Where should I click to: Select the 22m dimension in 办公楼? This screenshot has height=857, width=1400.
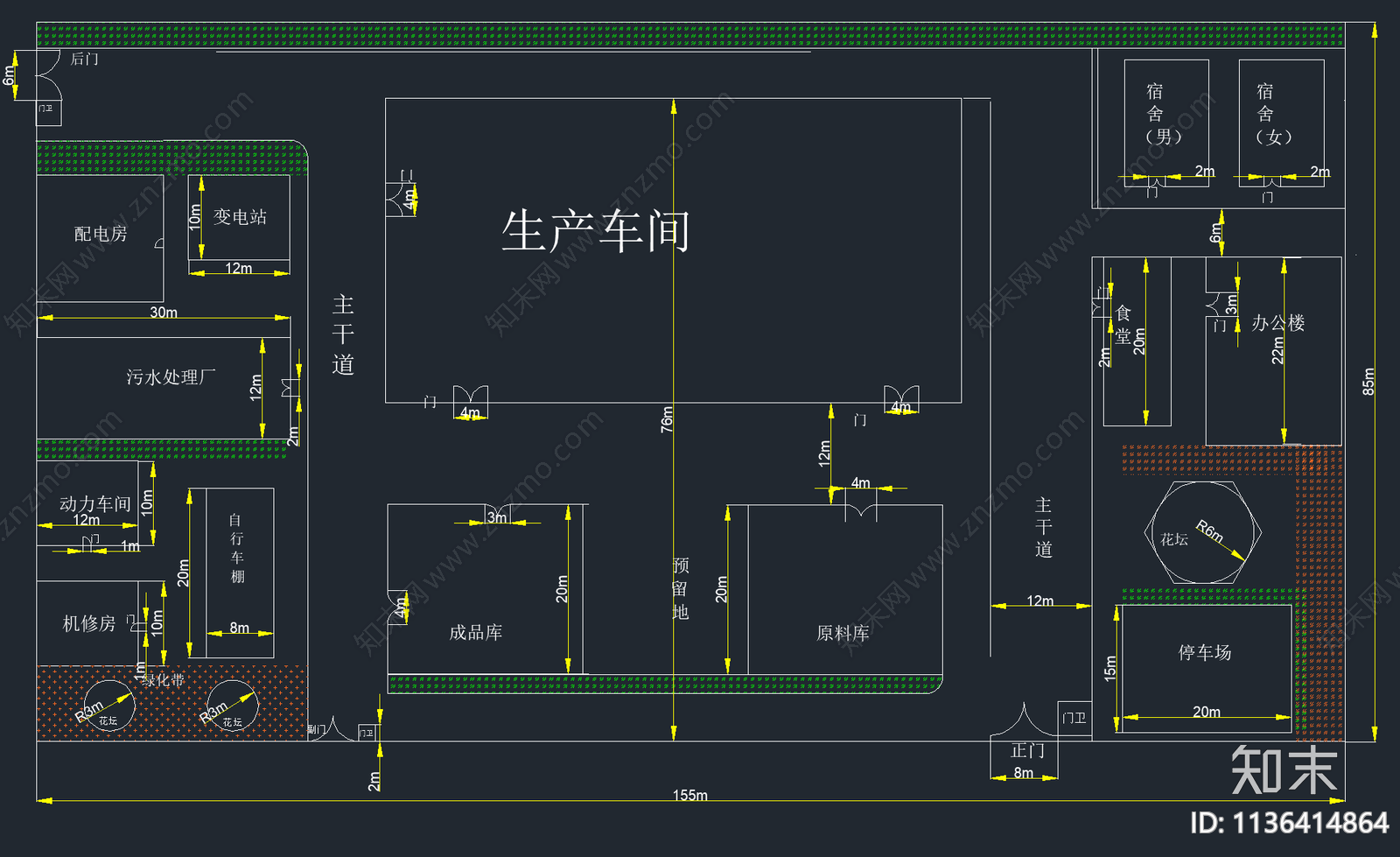[1278, 350]
